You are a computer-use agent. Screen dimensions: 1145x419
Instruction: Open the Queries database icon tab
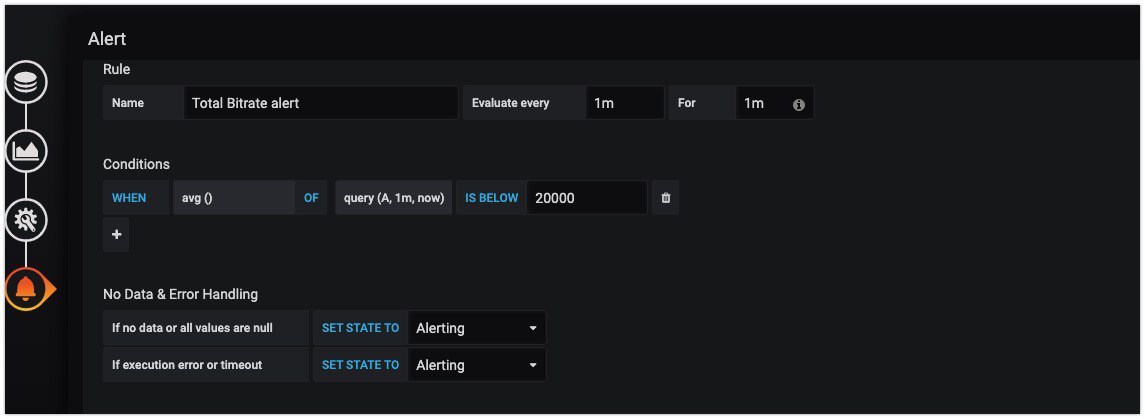(26, 82)
